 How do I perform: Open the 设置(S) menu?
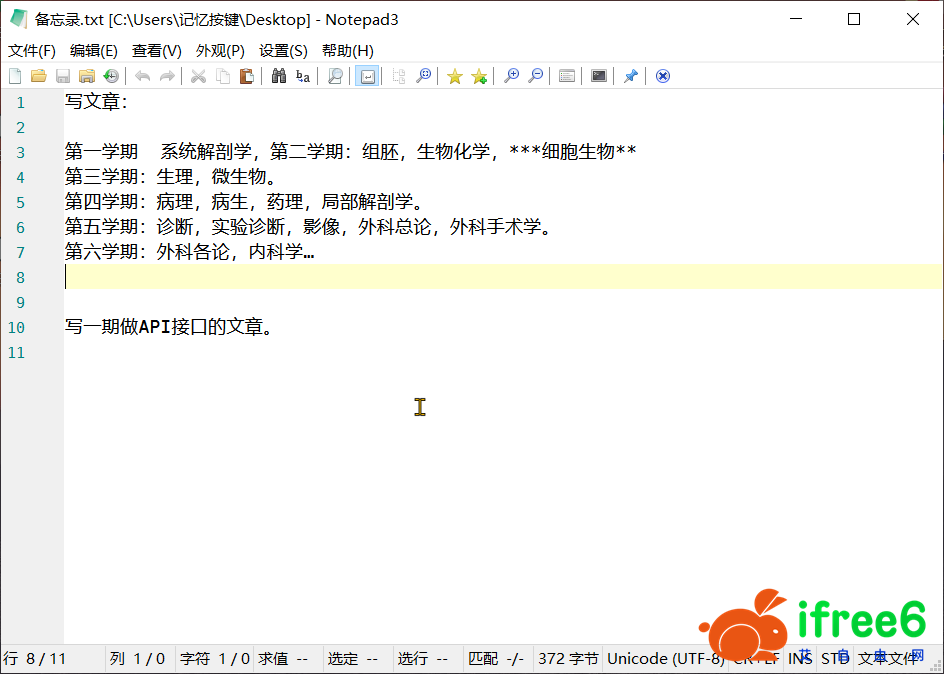[x=283, y=50]
